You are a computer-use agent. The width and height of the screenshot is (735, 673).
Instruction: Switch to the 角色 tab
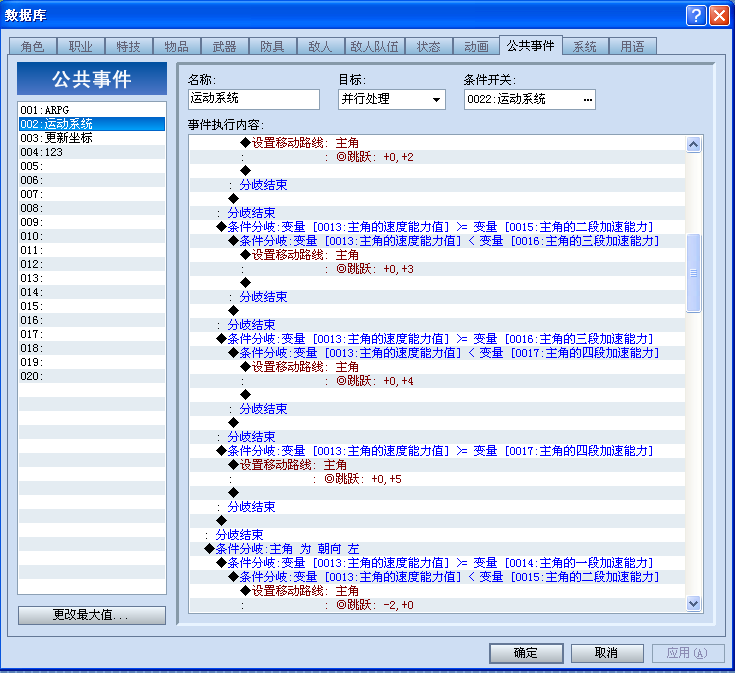(x=32, y=46)
